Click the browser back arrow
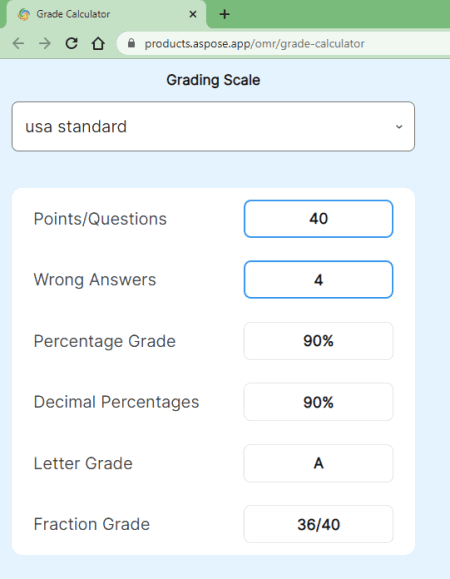 (18, 44)
